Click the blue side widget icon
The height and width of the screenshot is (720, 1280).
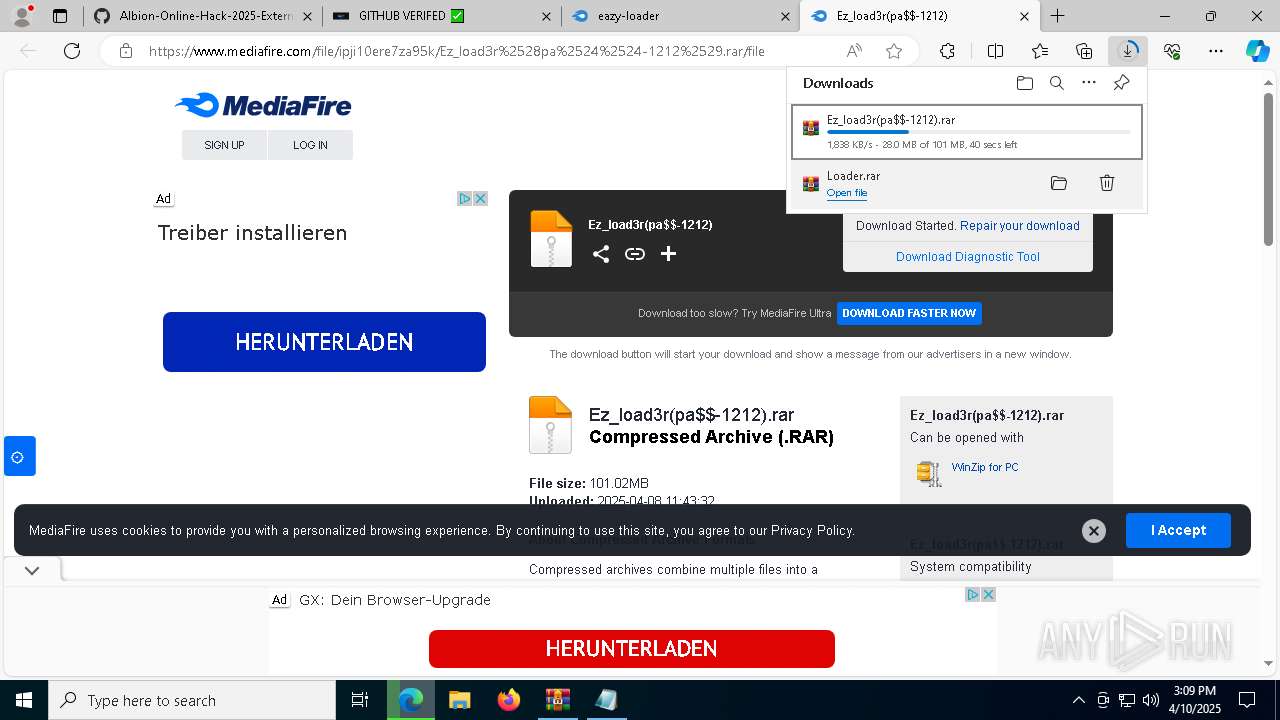tap(18, 456)
